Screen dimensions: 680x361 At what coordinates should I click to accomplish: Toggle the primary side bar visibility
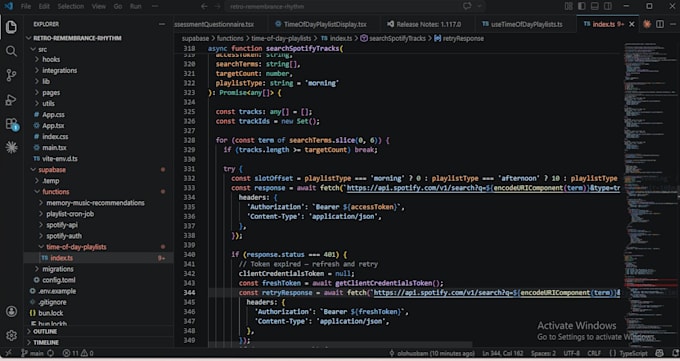pos(582,6)
